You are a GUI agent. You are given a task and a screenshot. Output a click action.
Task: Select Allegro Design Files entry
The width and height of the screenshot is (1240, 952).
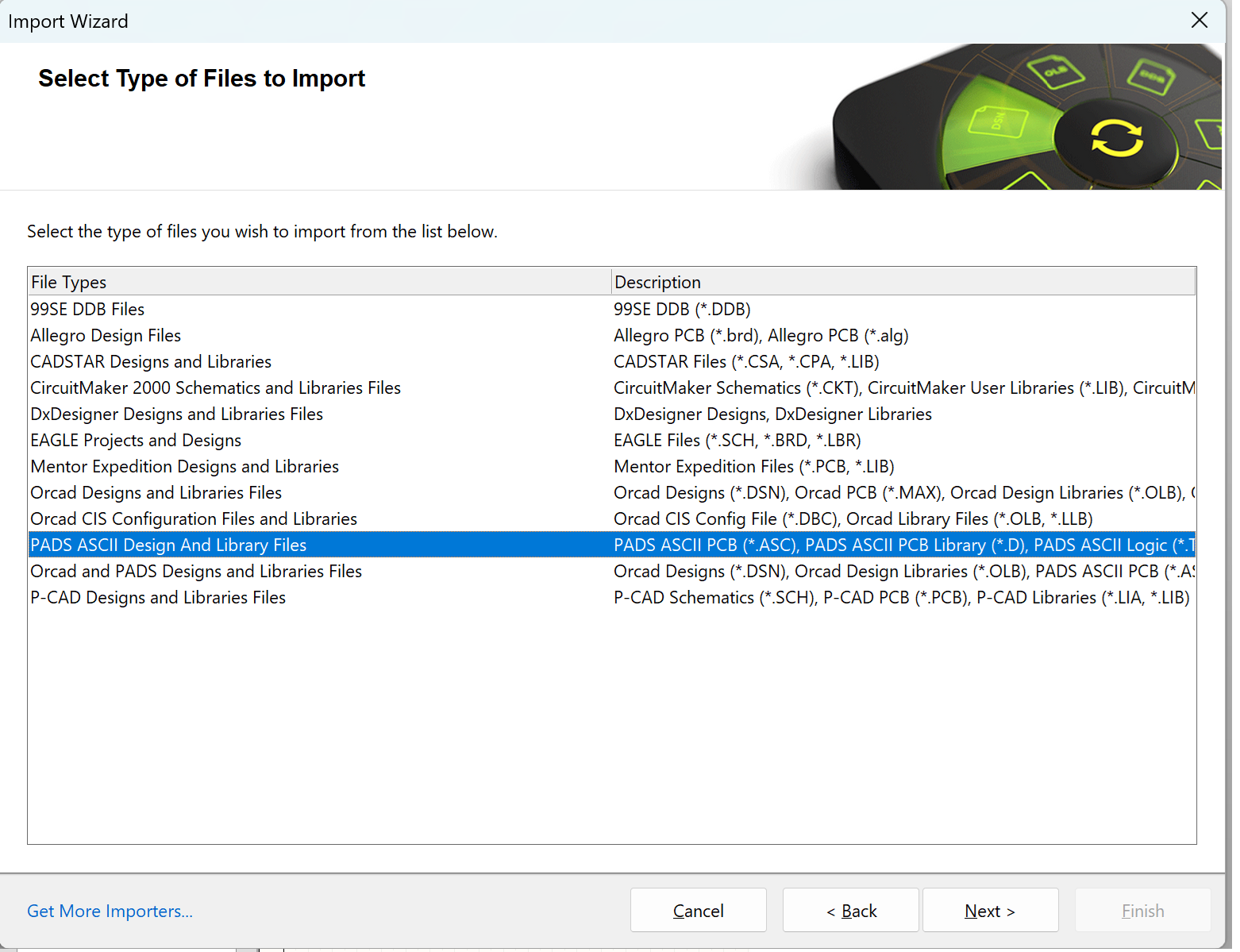106,335
